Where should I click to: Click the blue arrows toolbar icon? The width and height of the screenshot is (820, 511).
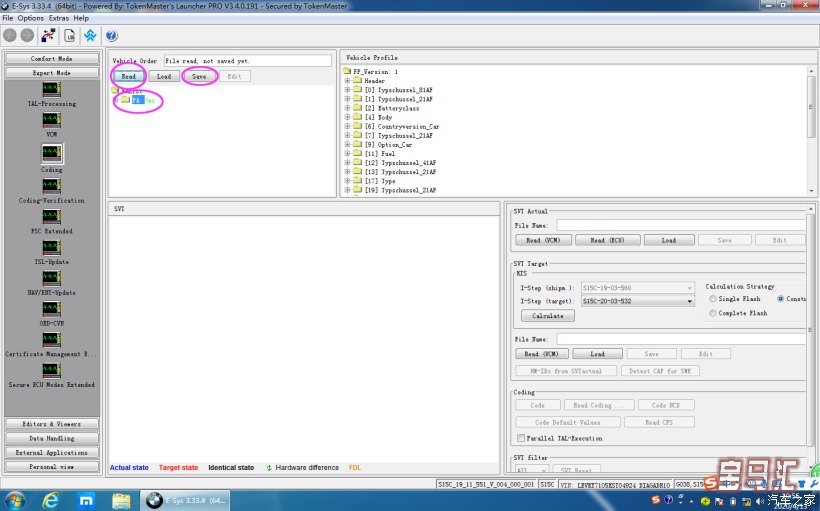tap(90, 36)
